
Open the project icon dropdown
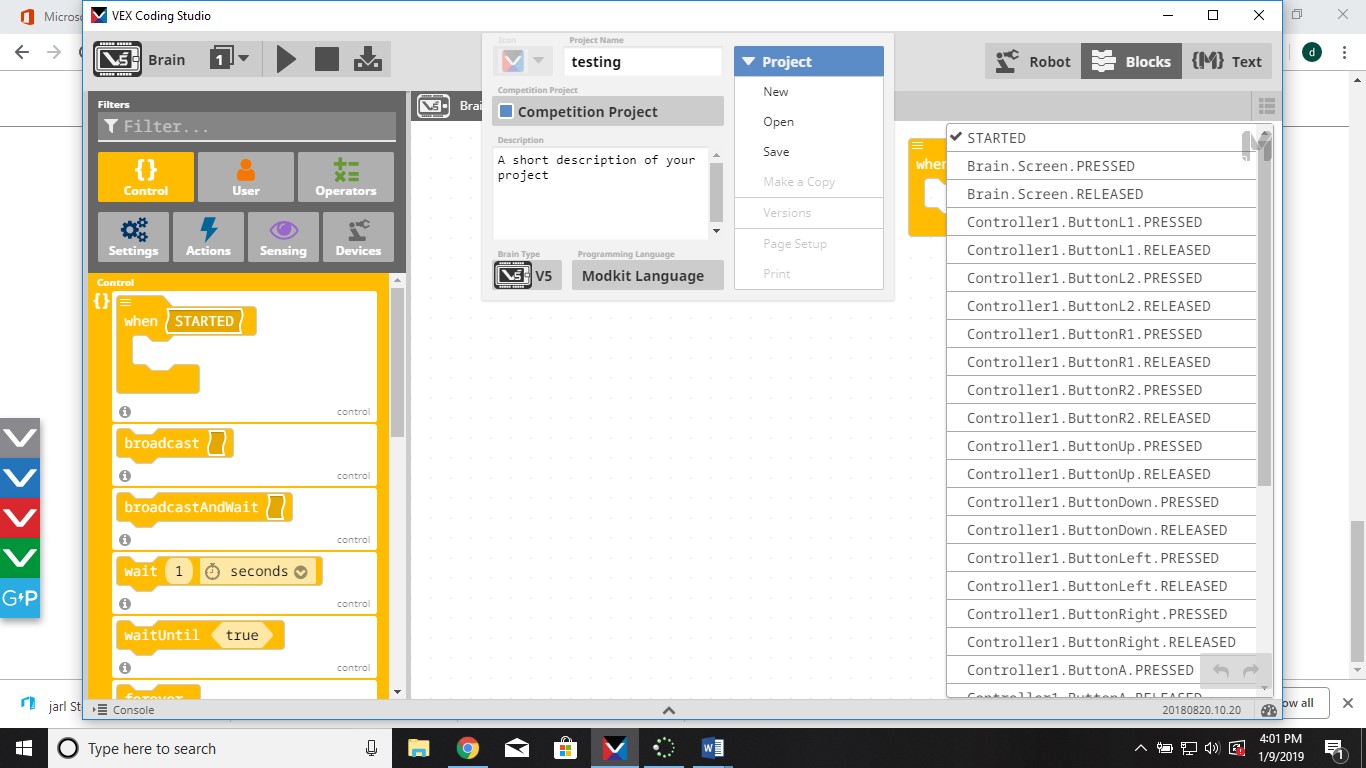coord(536,61)
